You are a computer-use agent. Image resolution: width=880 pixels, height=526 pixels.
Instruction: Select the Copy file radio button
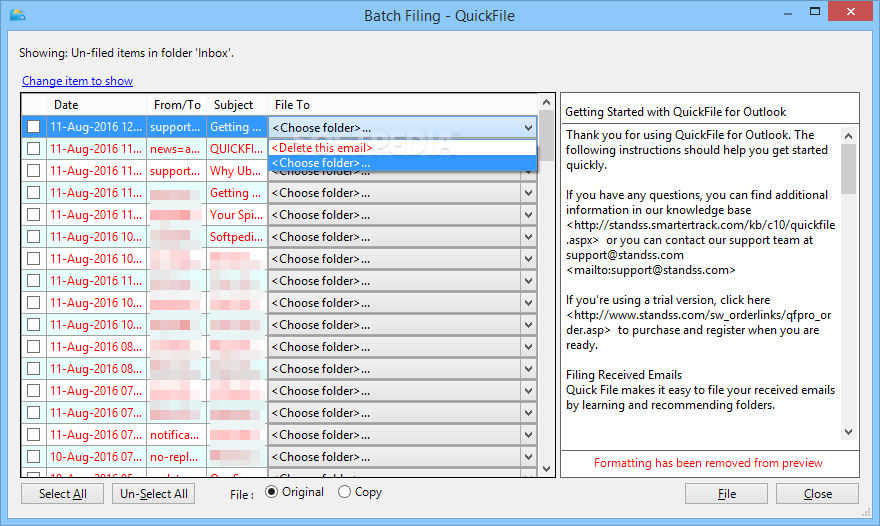[x=345, y=492]
